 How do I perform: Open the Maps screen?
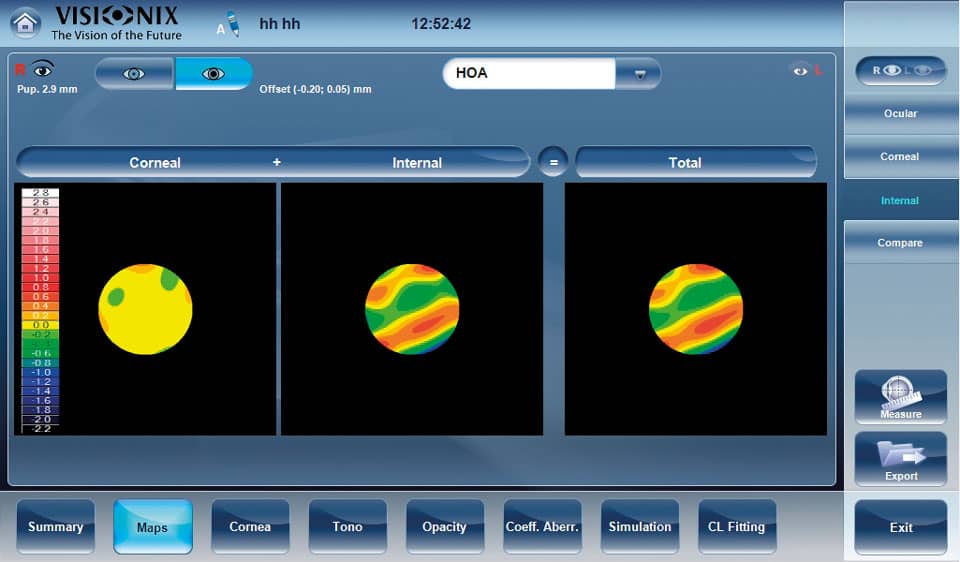click(152, 527)
